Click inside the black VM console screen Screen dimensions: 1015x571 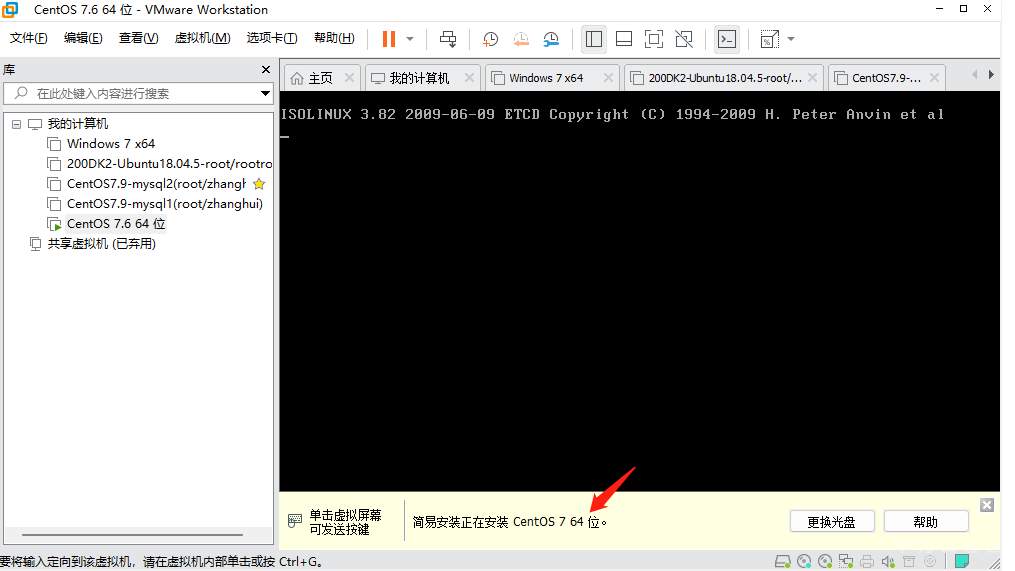point(640,291)
